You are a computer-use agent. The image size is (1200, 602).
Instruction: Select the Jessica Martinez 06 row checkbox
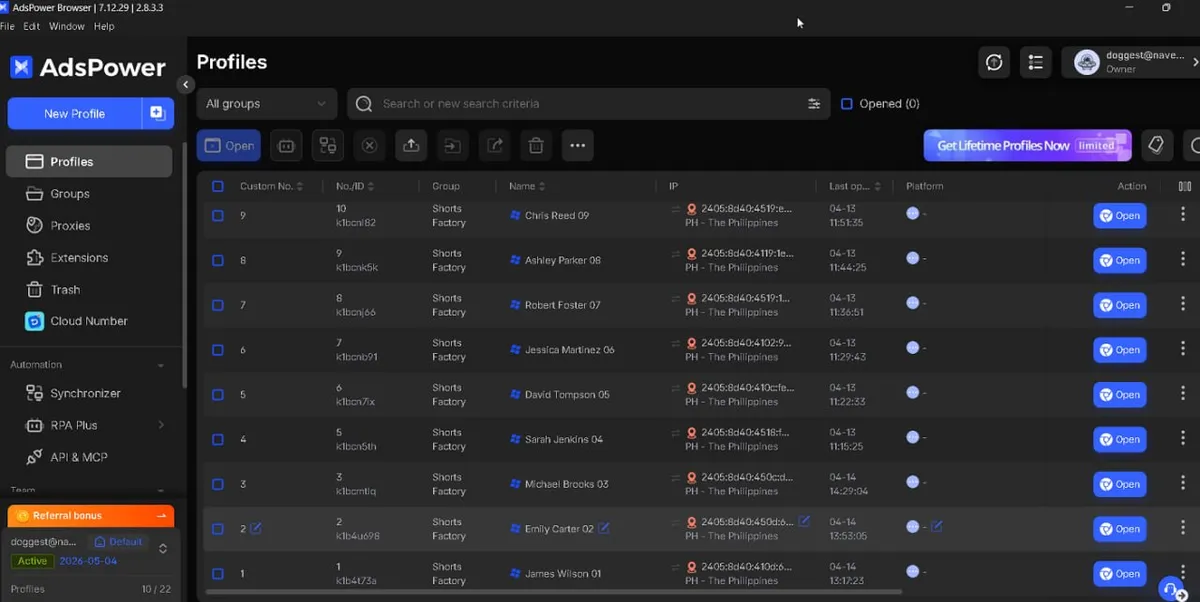coord(218,350)
